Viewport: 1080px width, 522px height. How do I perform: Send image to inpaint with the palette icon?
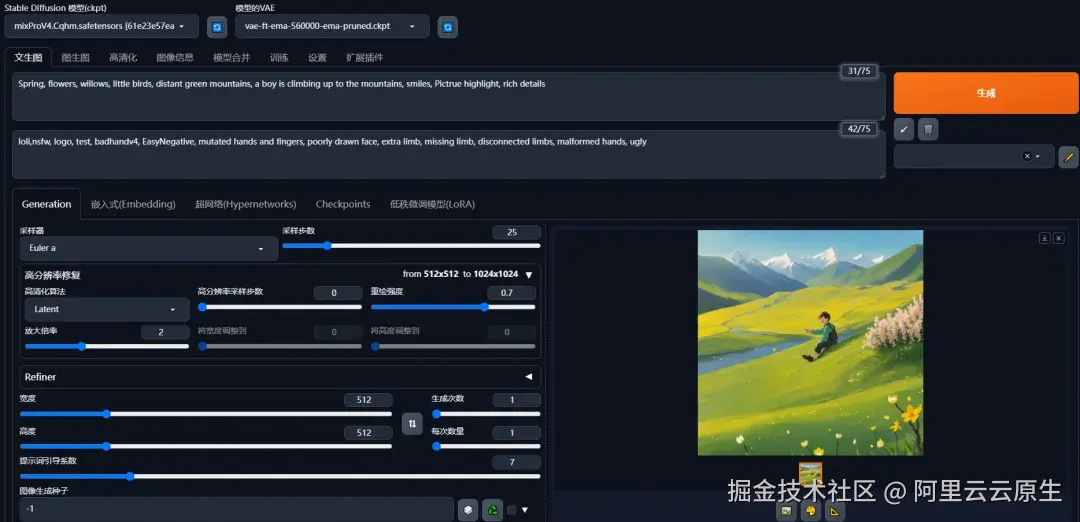(x=810, y=511)
